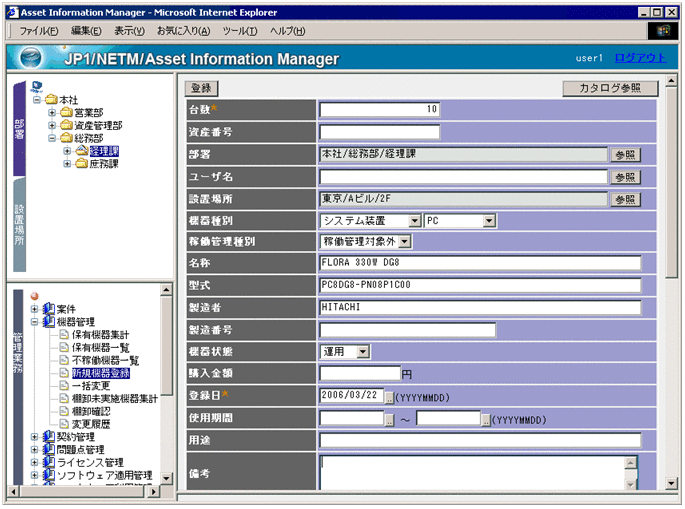Click the 保有機器集計 page icon

[63, 334]
